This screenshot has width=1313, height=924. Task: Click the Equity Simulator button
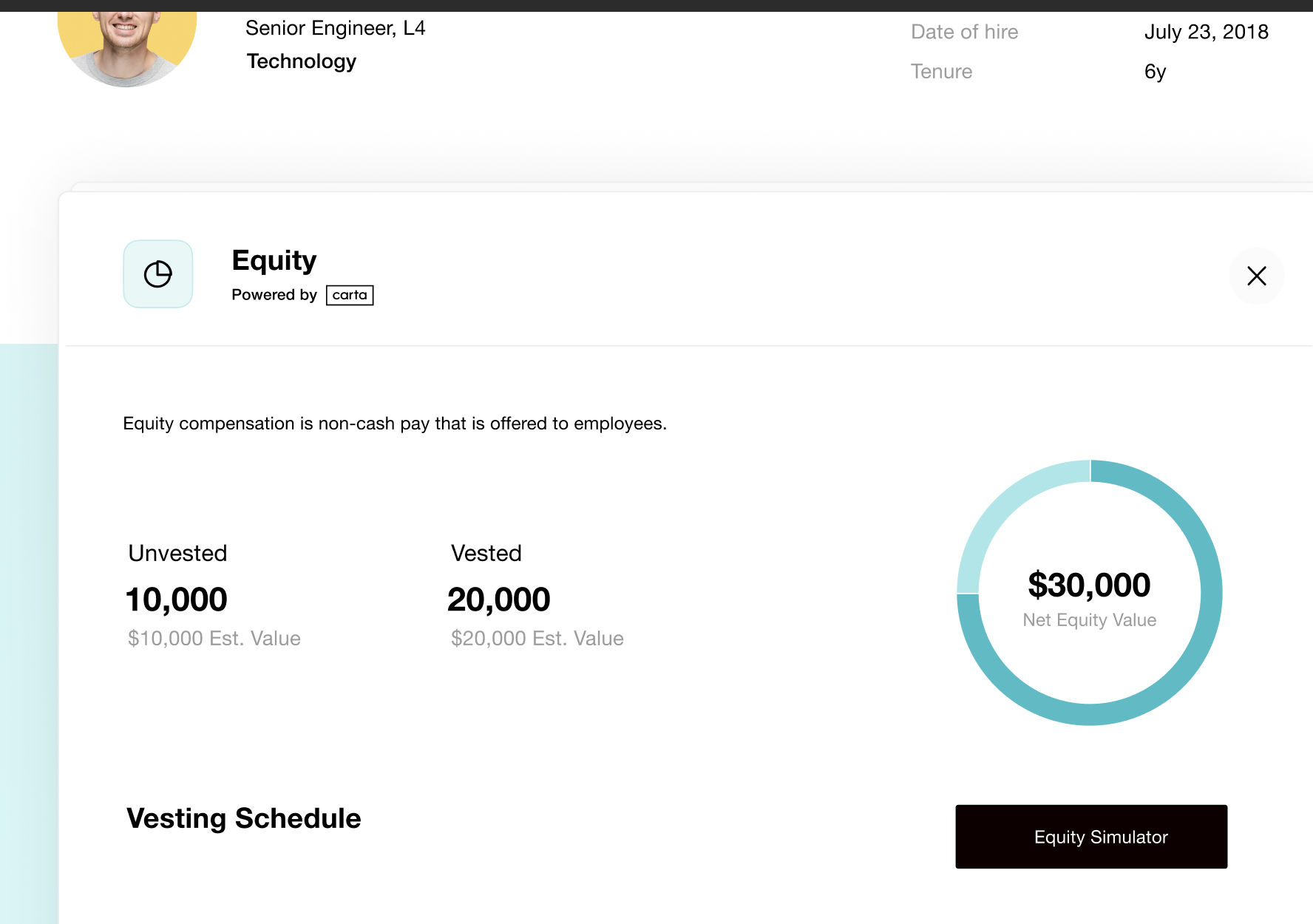click(1090, 836)
